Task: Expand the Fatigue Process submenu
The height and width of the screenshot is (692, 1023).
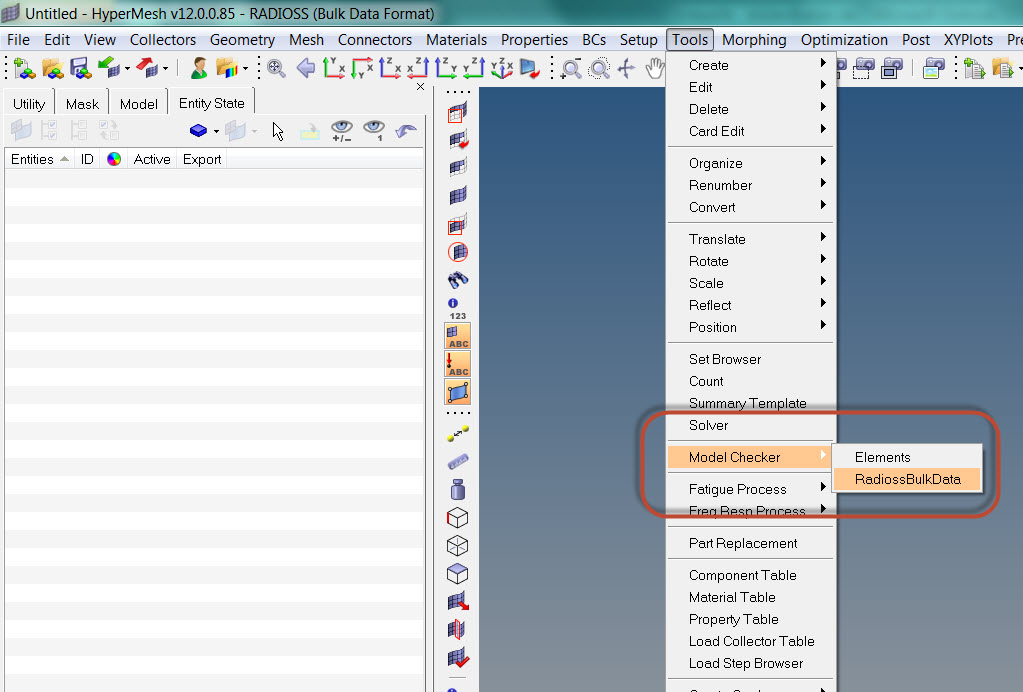Action: 752,489
